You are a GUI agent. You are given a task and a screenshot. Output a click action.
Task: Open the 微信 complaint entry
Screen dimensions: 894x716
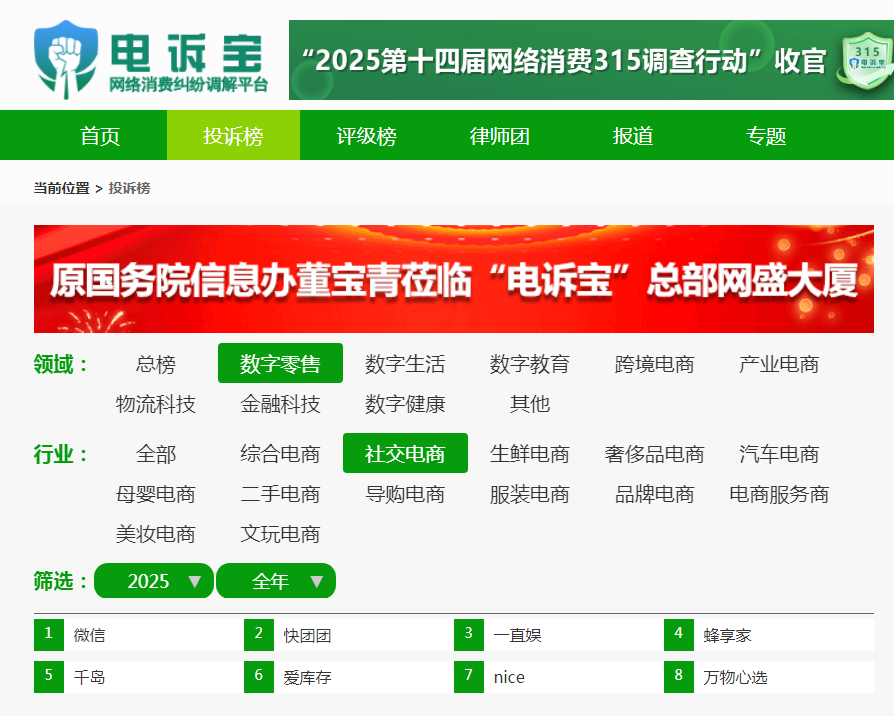pos(89,635)
